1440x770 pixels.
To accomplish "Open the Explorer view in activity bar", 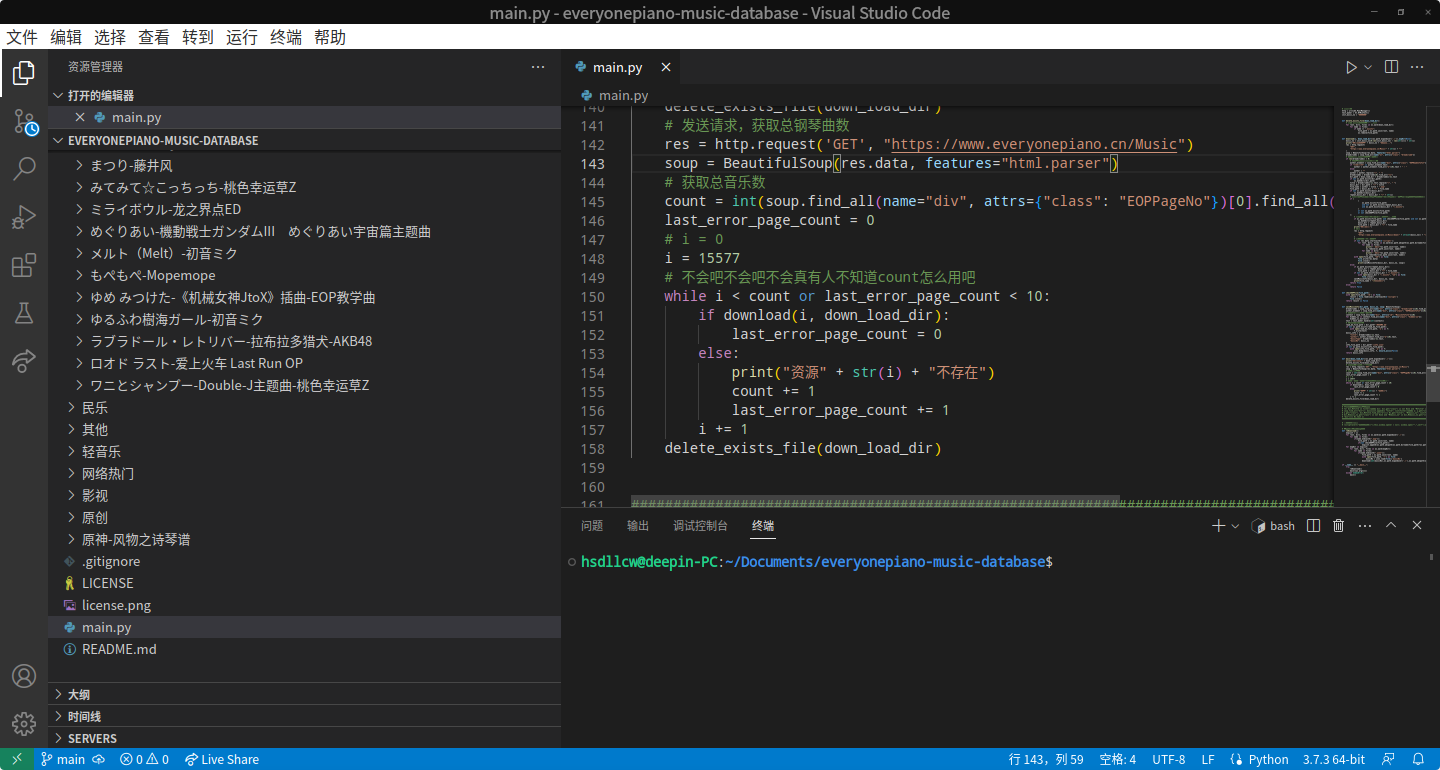I will click(24, 73).
